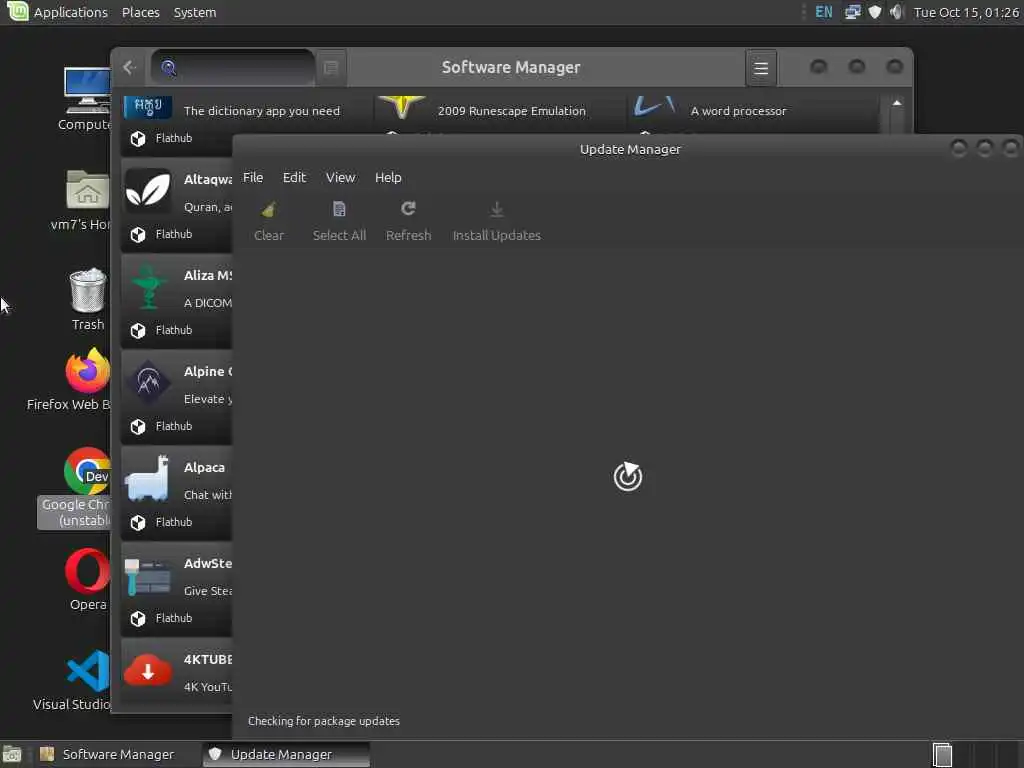The image size is (1024, 768).
Task: Click the Flathub icon under Alpaca
Action: (x=138, y=522)
